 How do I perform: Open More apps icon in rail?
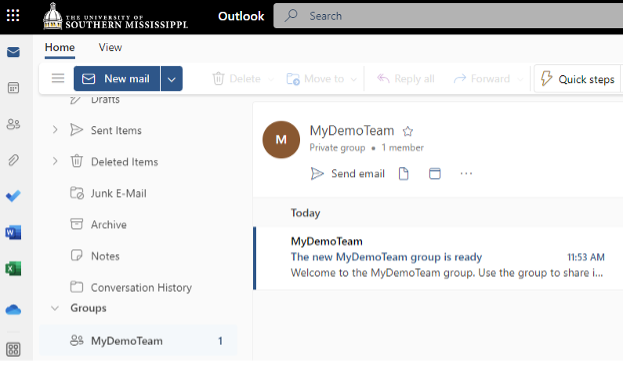tap(13, 350)
